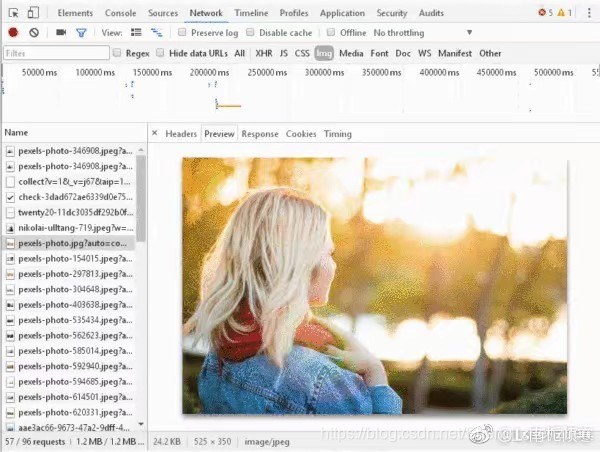600x452 pixels.
Task: Toggle waterfall overview view icon
Action: (157, 33)
